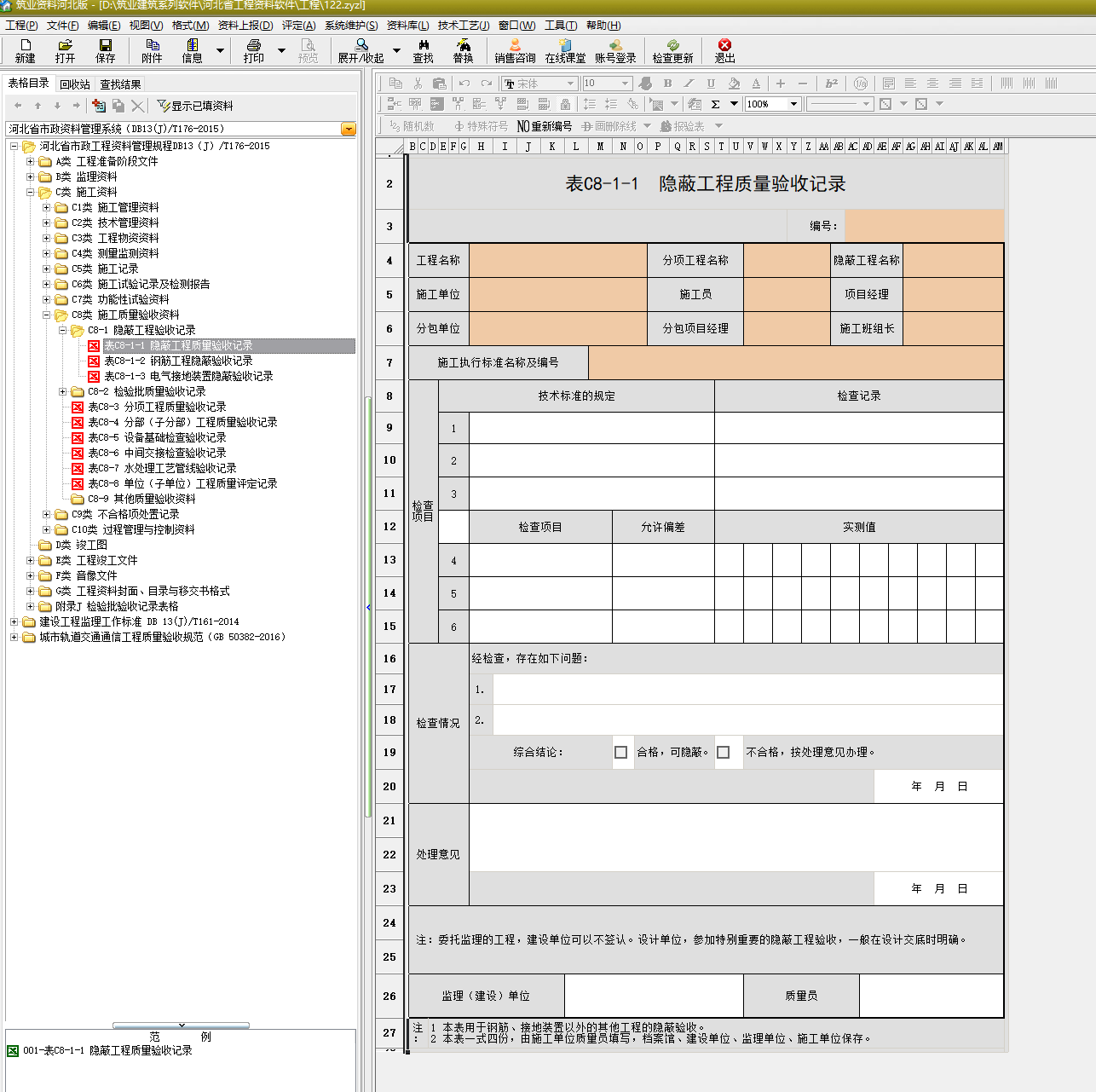Screen dimensions: 1096x1092
Task: Open the zoom 100% dropdown
Action: [793, 104]
